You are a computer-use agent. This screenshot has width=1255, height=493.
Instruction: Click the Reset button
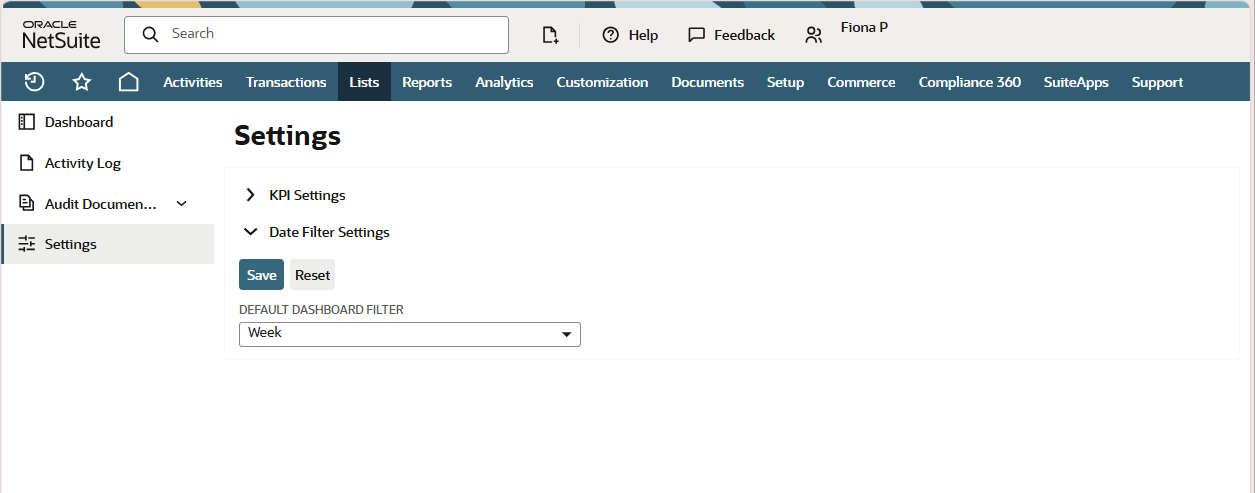(312, 275)
